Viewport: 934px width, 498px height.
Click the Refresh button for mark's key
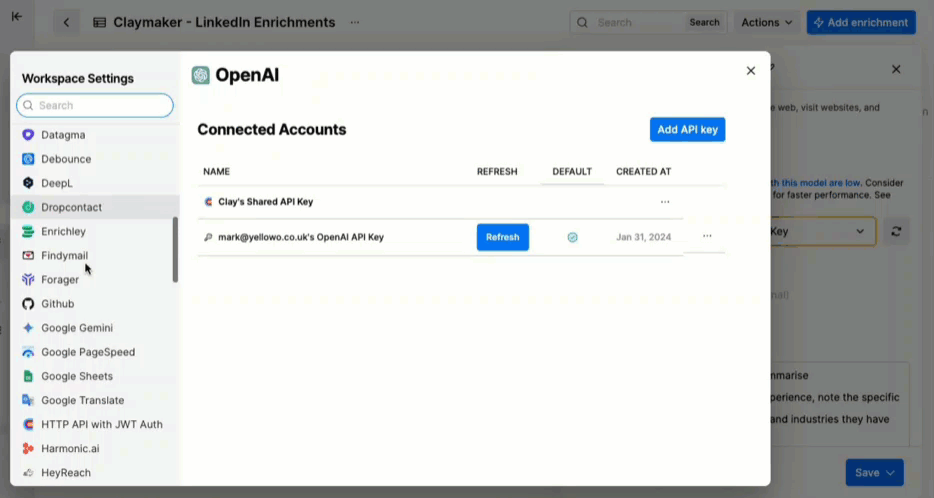click(503, 237)
